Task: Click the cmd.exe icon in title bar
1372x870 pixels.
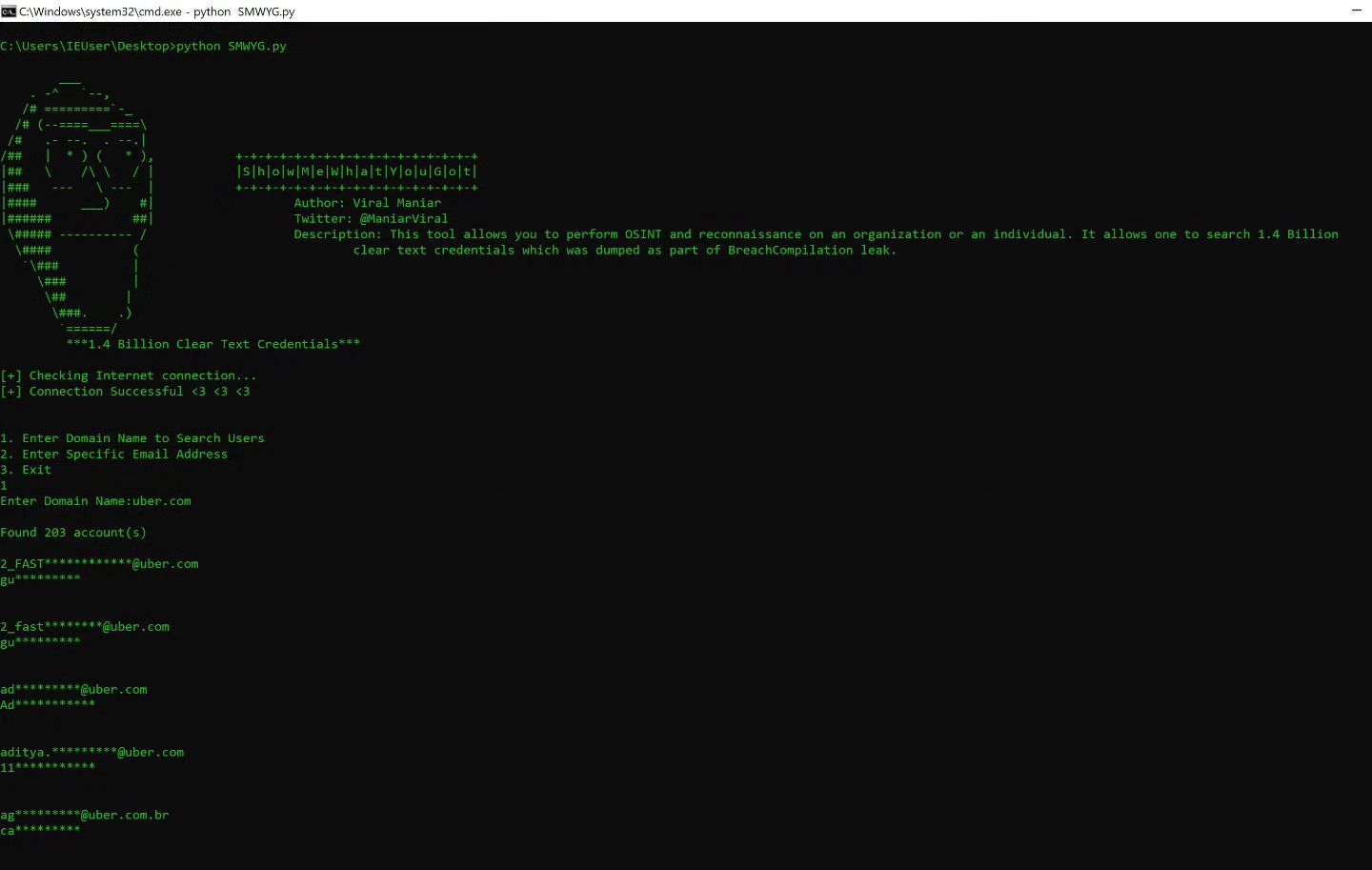Action: 9,11
